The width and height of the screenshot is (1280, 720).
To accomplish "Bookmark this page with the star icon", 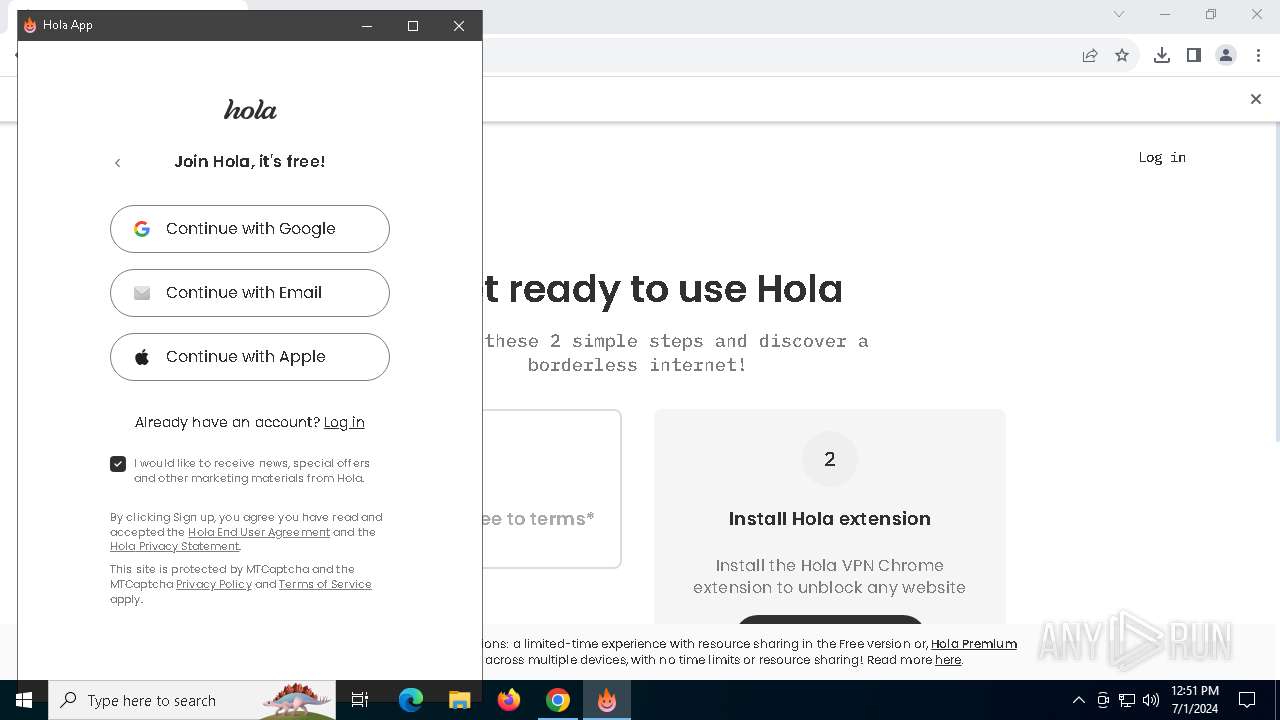I will (x=1122, y=56).
